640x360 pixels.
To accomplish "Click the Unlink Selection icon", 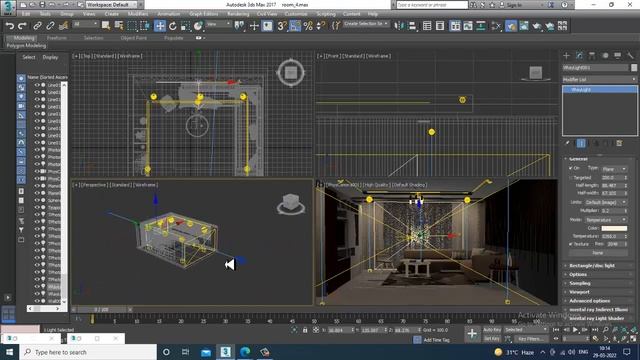I will [x=50, y=26].
